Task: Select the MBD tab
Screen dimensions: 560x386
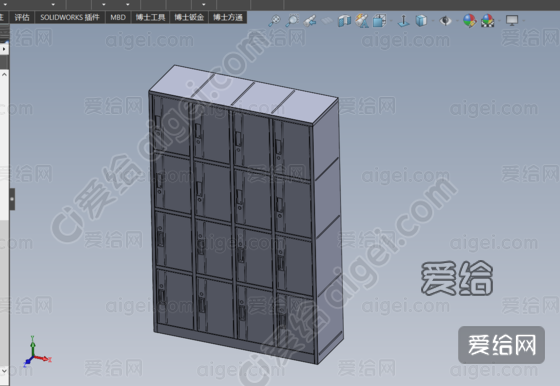Action: pos(118,17)
